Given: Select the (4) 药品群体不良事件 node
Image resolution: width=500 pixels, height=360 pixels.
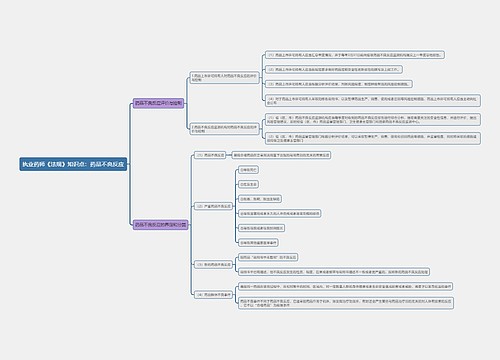Looking at the screenshot, I should tap(213, 295).
